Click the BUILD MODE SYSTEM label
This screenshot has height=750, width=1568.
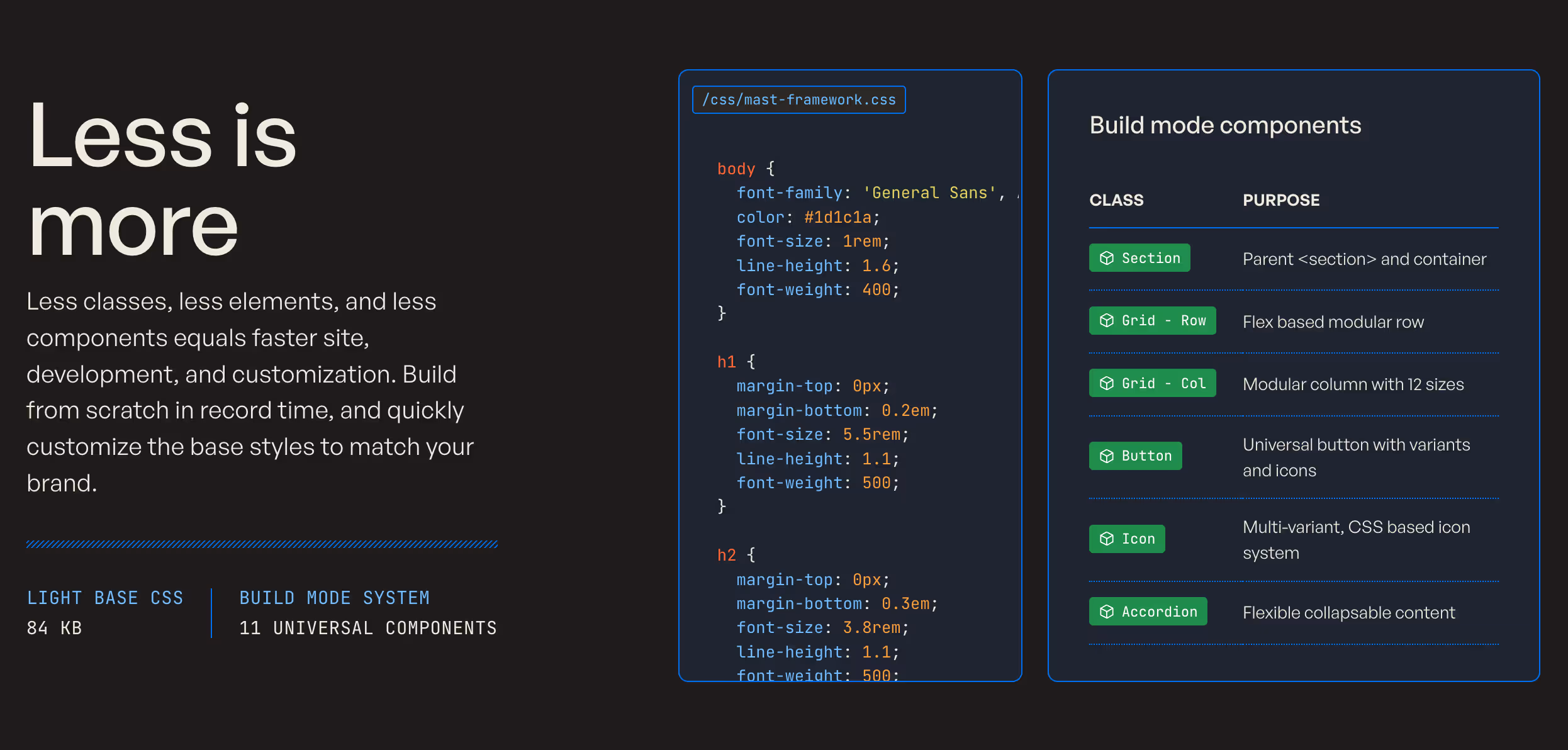click(x=334, y=598)
